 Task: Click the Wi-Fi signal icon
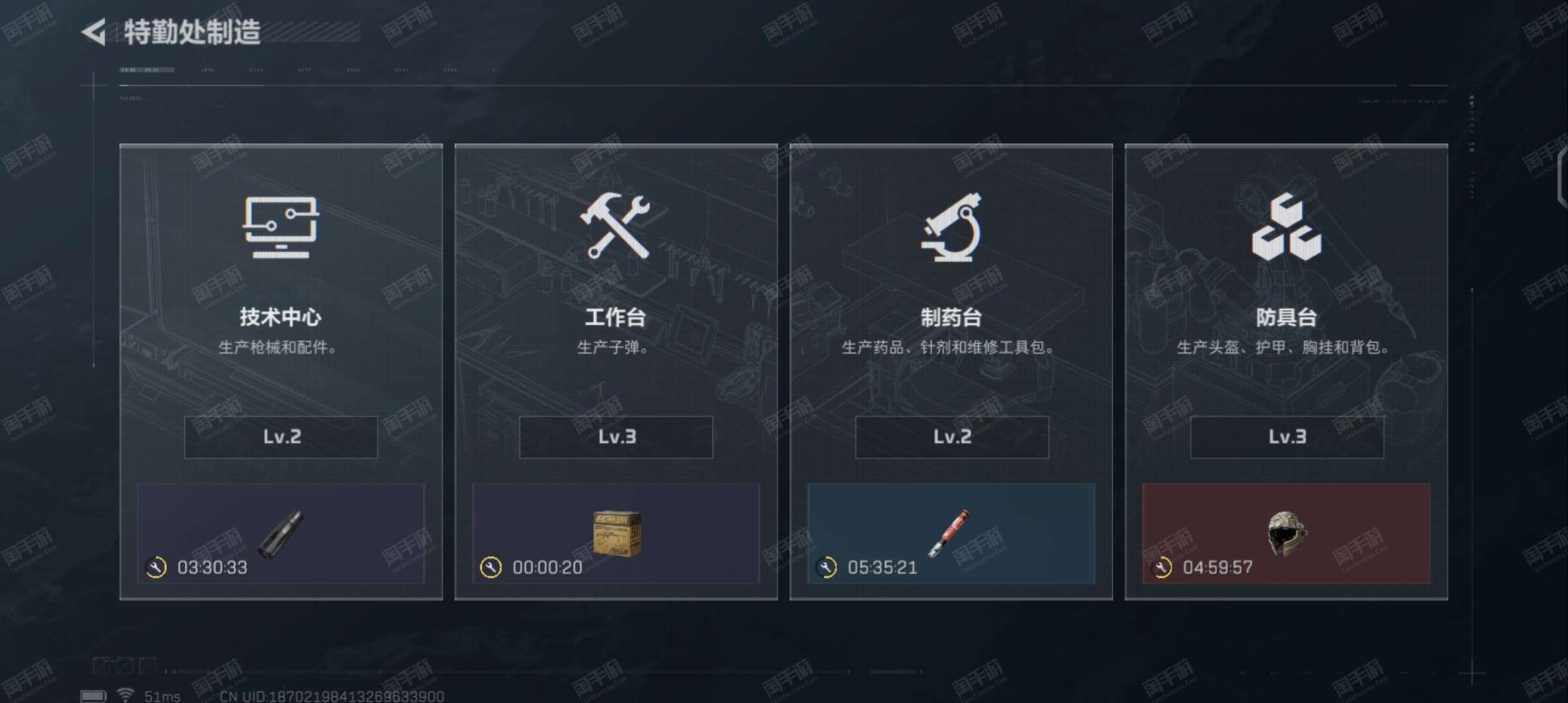pos(125,695)
